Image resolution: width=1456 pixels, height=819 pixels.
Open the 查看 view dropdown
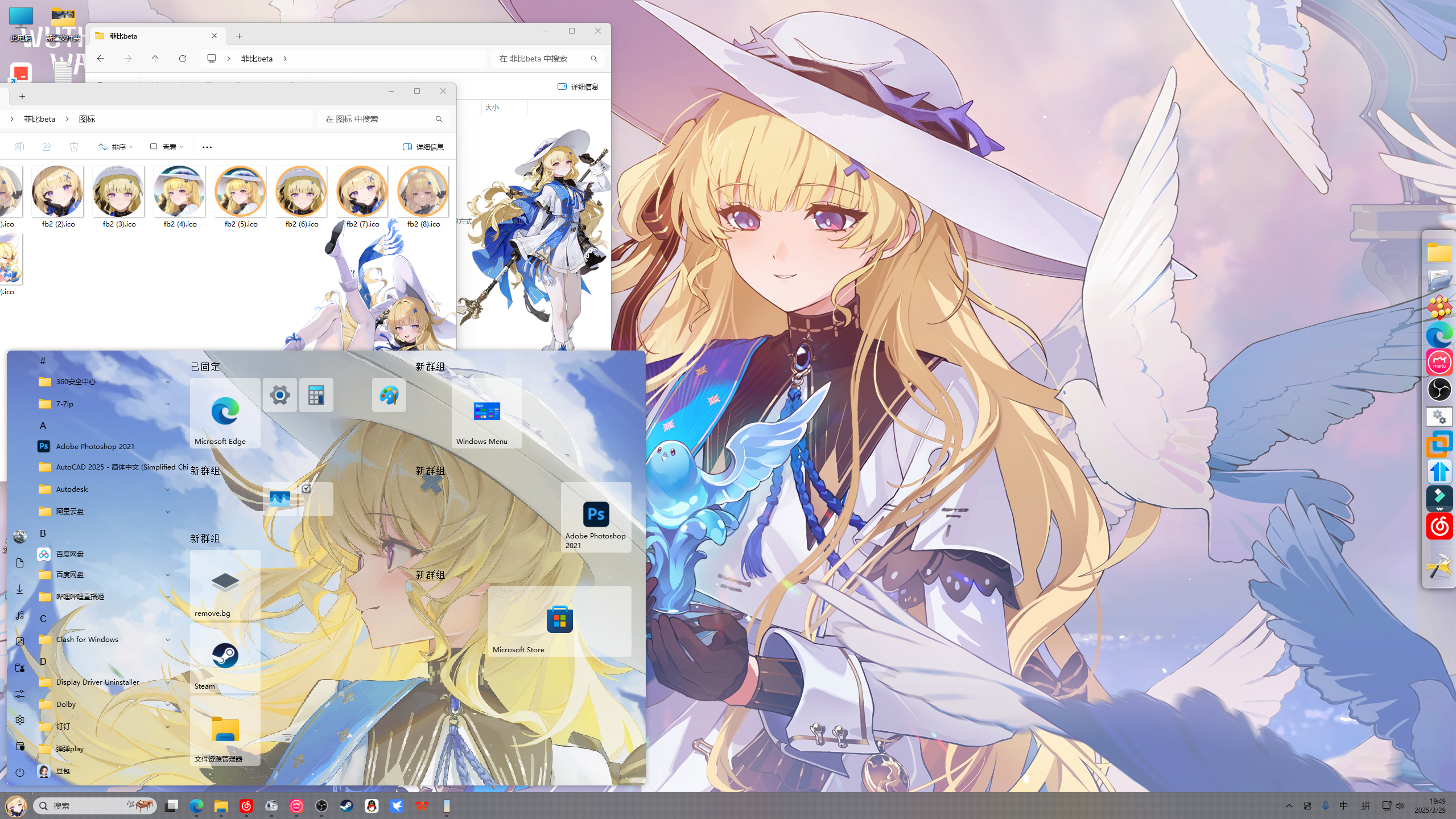166,147
